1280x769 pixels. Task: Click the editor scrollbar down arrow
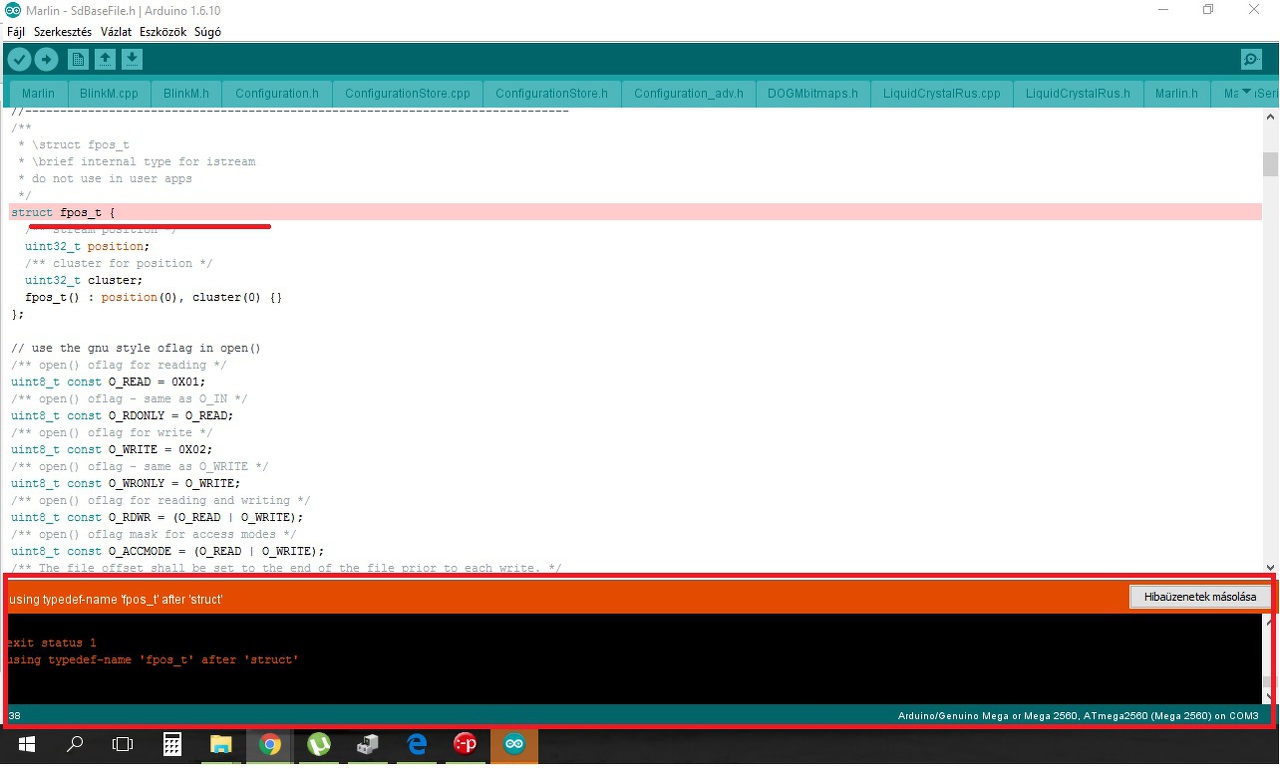click(x=1270, y=567)
